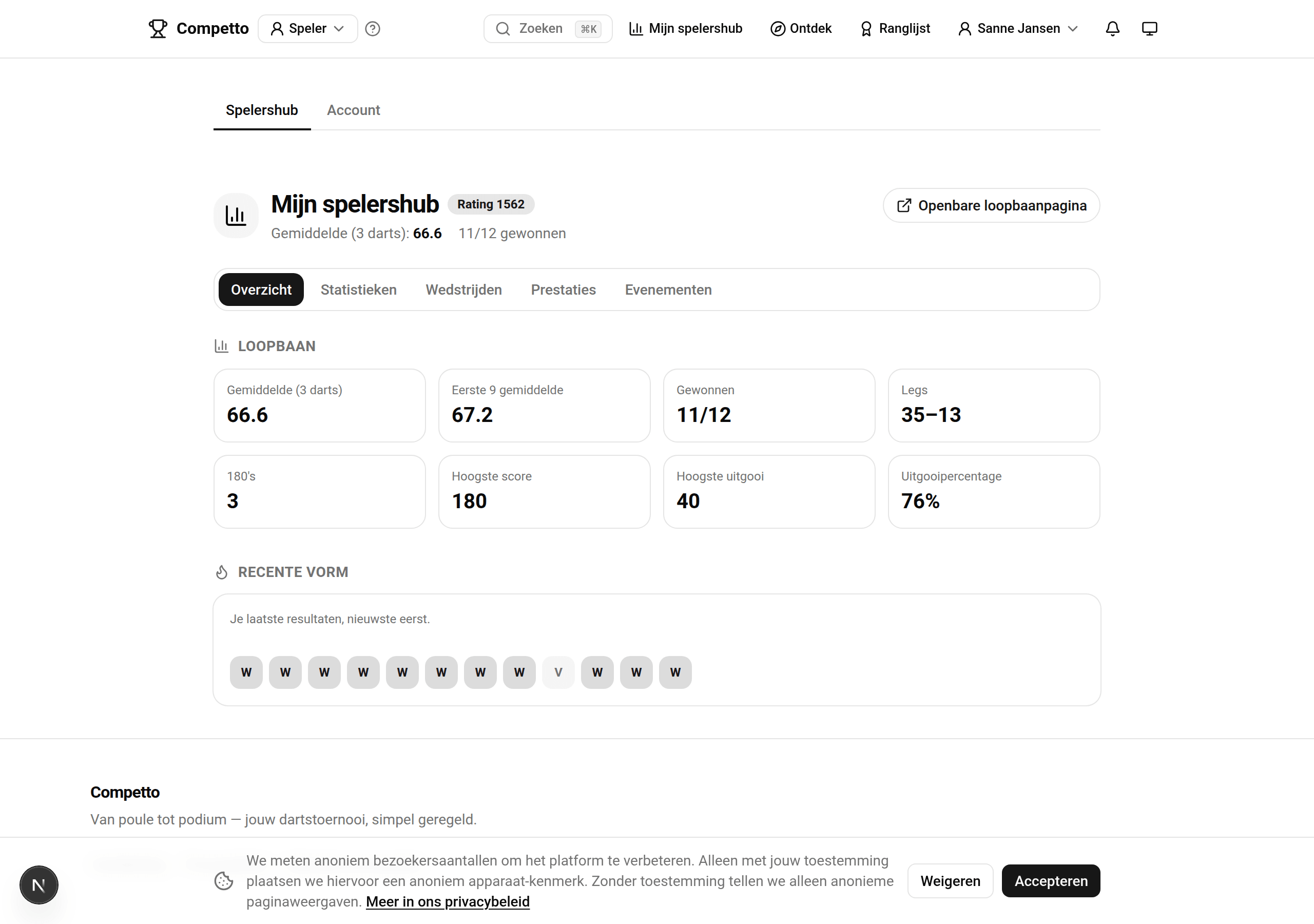The width and height of the screenshot is (1314, 924).
Task: Click the chart icon next to Loopbaan heading
Action: (x=221, y=346)
